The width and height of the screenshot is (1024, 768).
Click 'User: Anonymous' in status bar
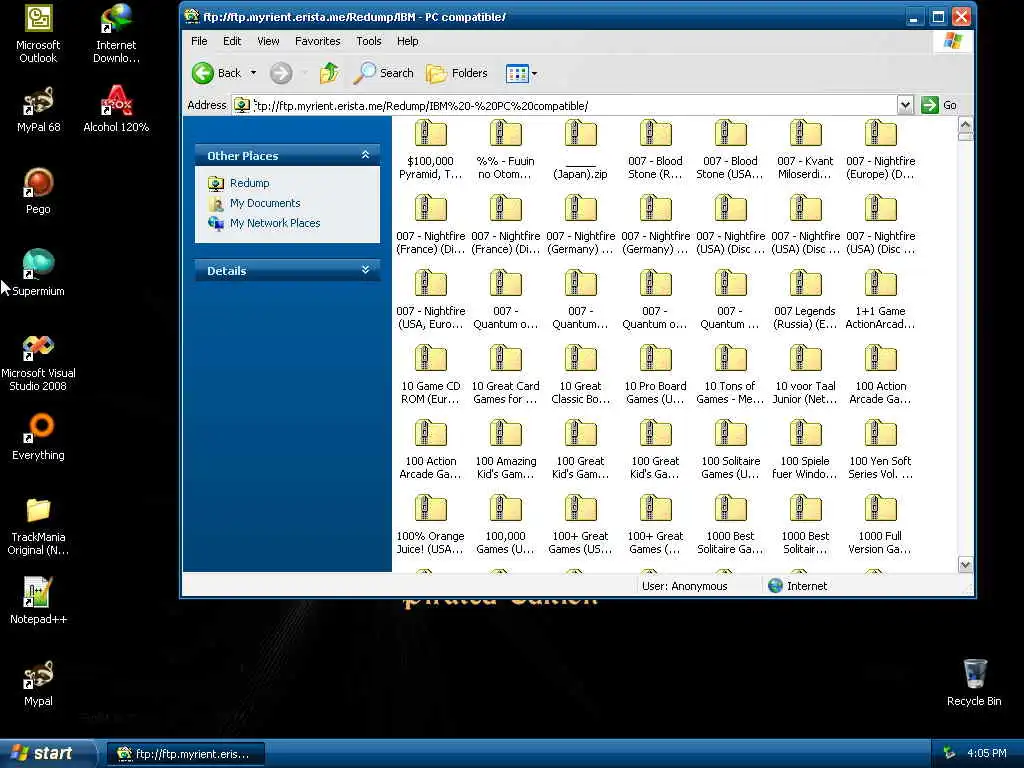pyautogui.click(x=684, y=586)
